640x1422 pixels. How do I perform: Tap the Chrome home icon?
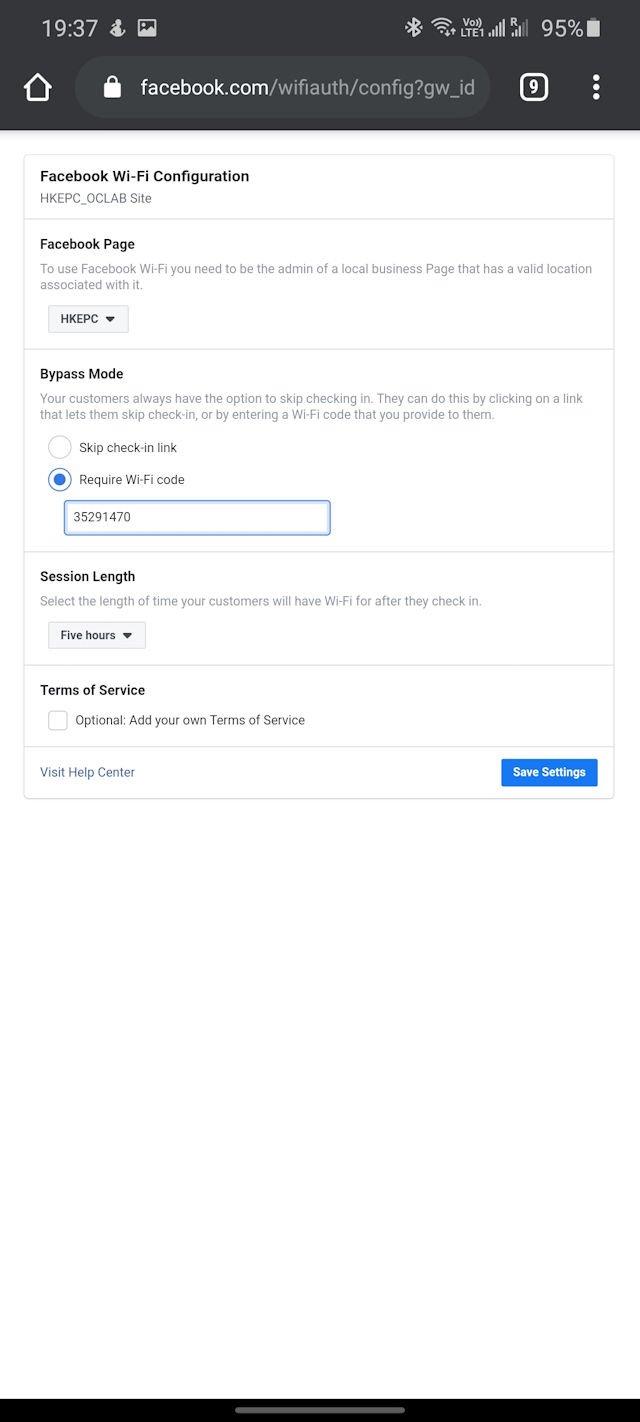38,88
